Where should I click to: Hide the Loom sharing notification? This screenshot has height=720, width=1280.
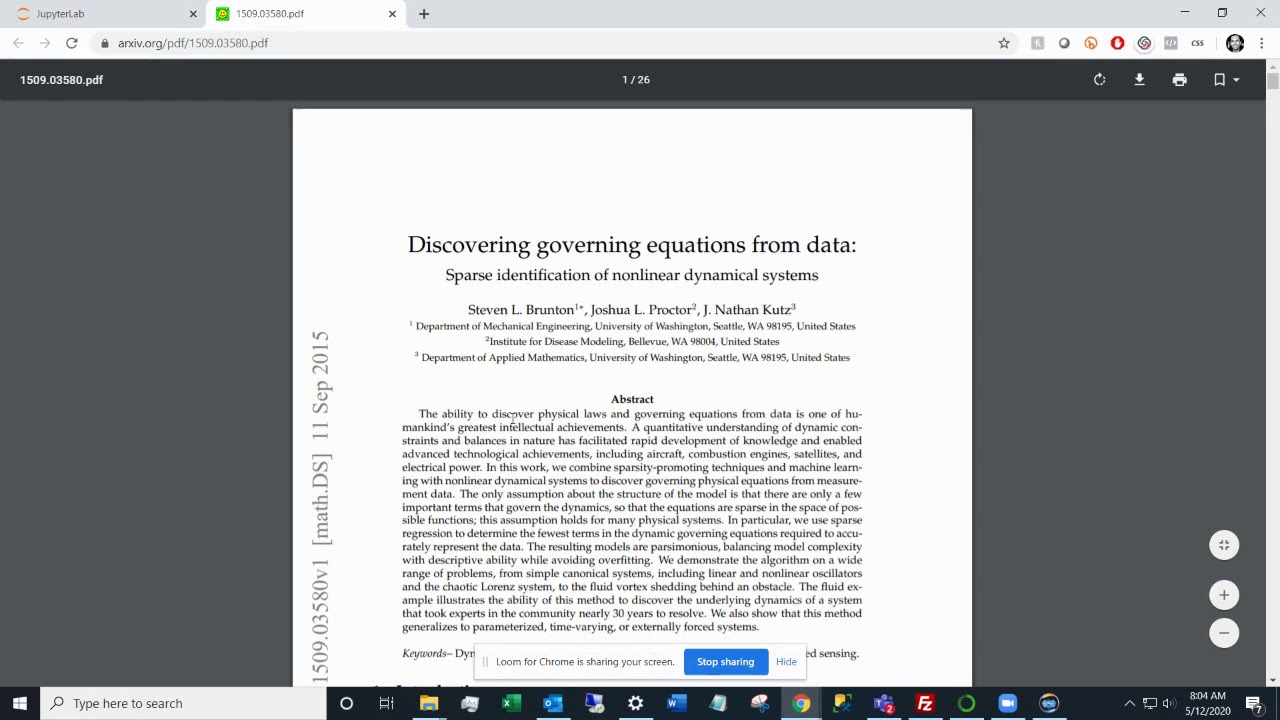point(786,662)
